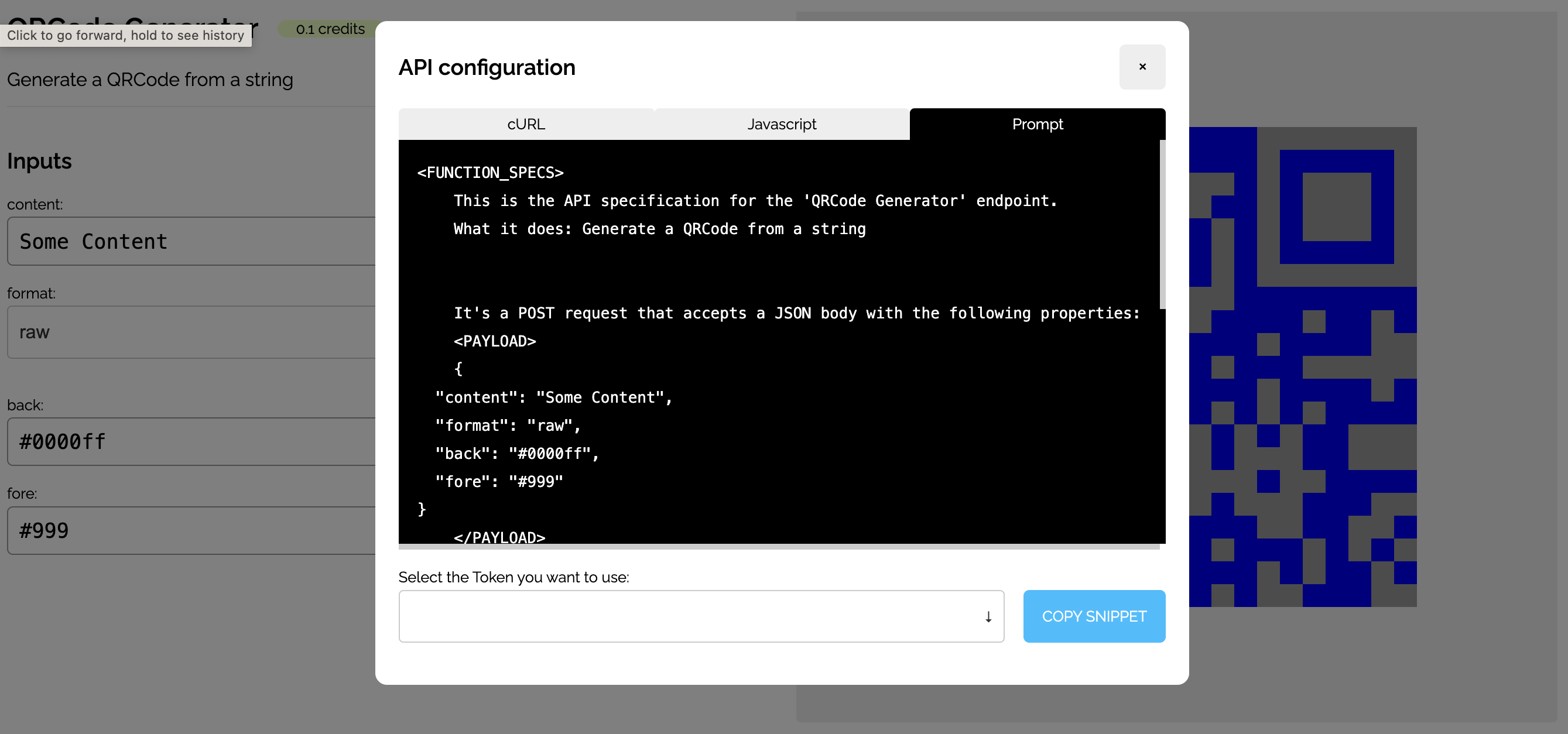
Task: Select the Prompt tab
Action: pos(1037,124)
